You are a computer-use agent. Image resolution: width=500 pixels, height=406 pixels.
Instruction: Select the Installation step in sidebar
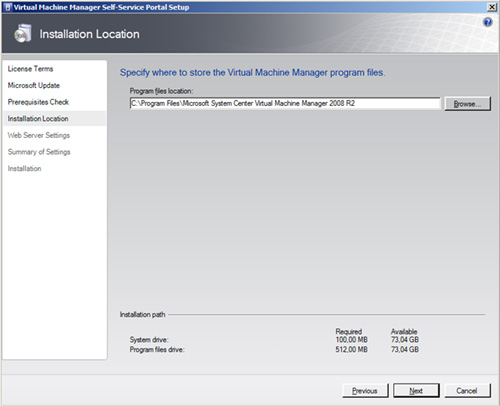(x=25, y=169)
